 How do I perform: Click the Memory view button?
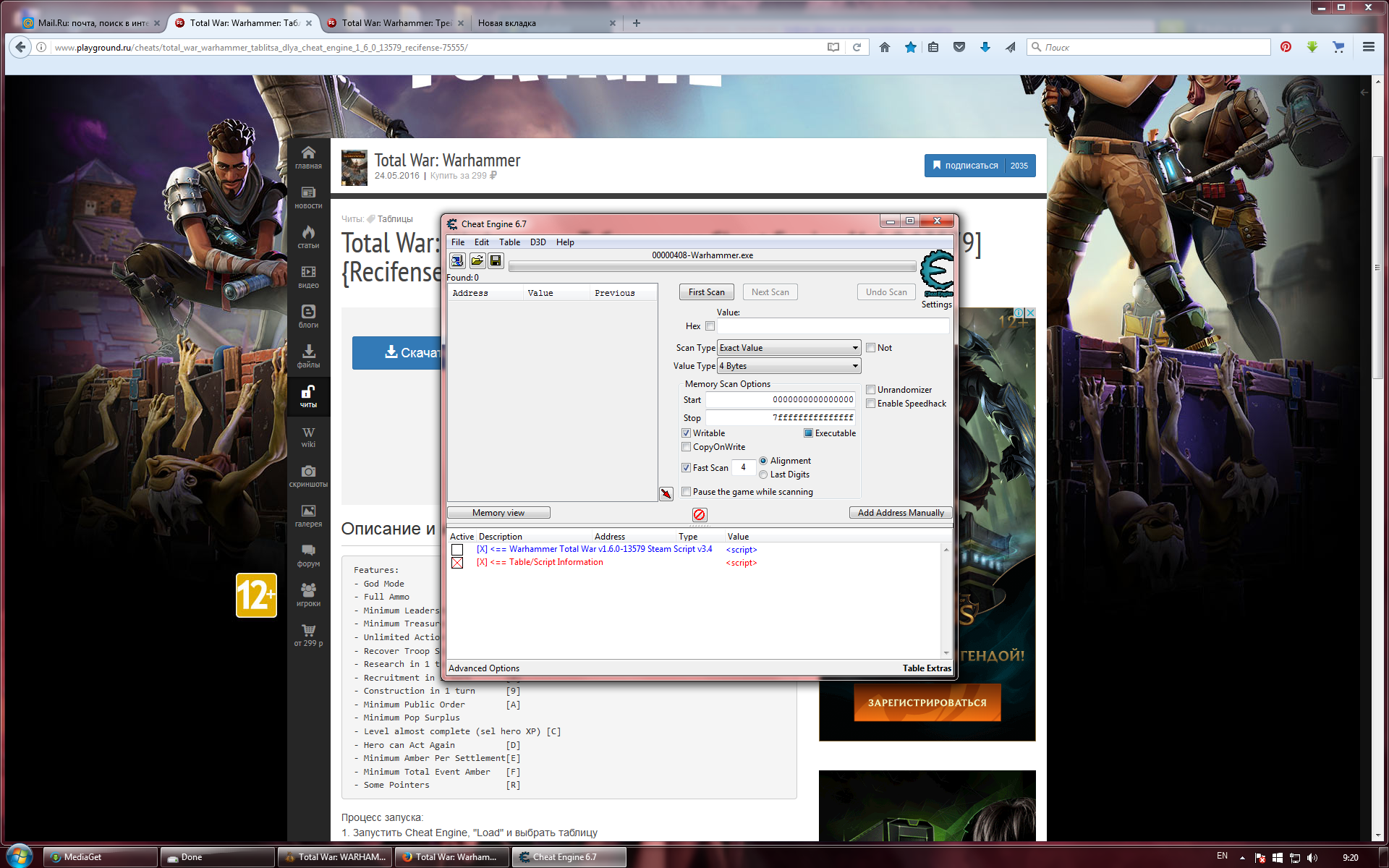coord(498,513)
